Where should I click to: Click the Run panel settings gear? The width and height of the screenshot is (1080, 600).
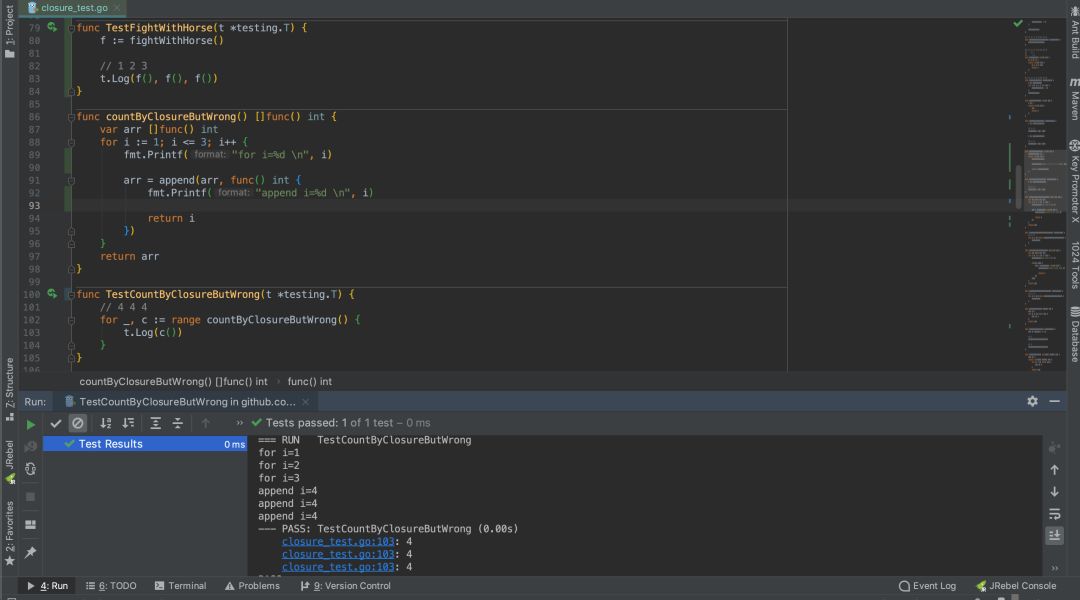(1032, 401)
